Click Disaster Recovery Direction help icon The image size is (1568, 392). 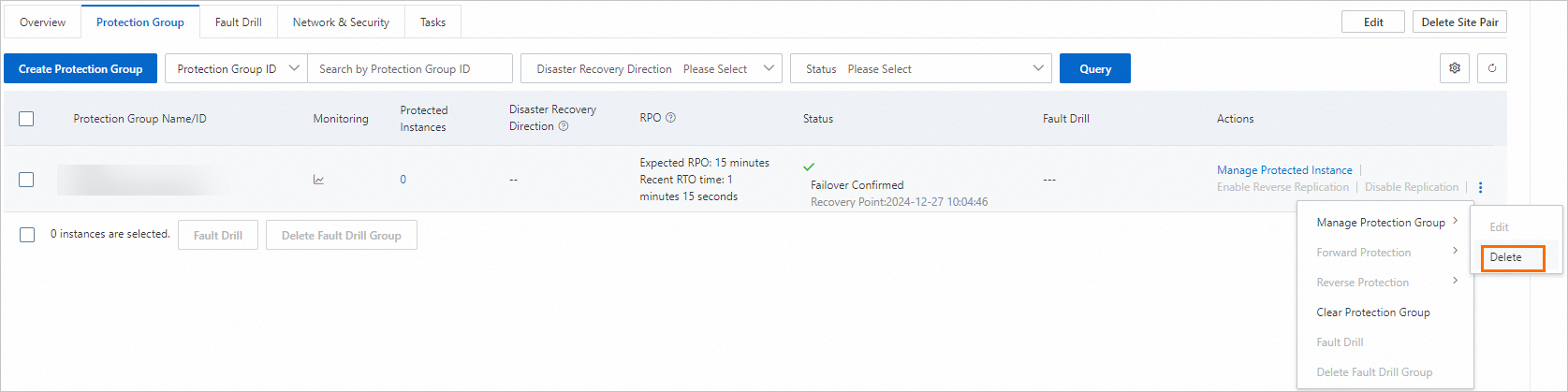pyautogui.click(x=564, y=126)
